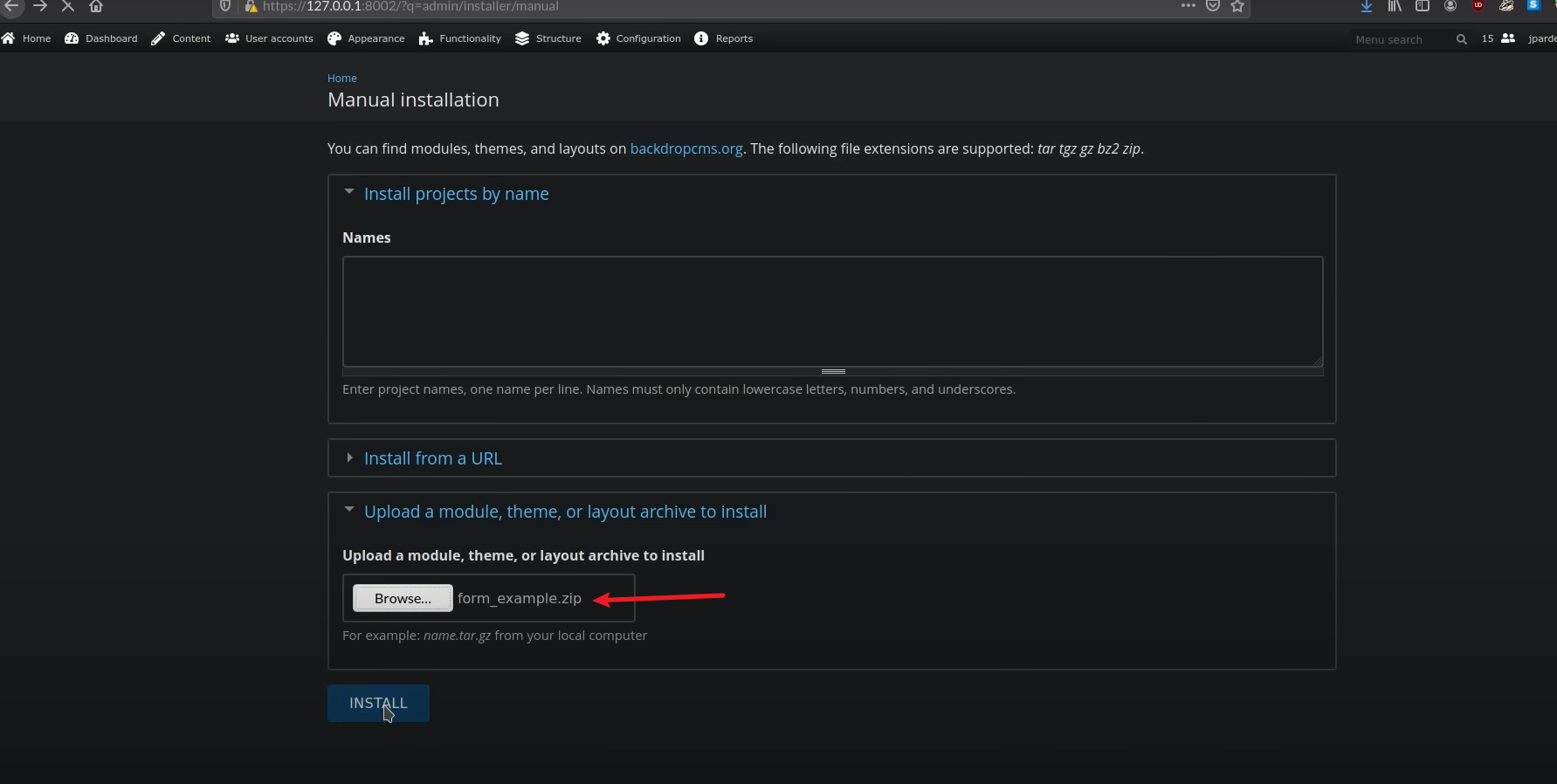This screenshot has width=1557, height=784.
Task: Toggle the Firefox sidebar icon
Action: coord(1423,6)
